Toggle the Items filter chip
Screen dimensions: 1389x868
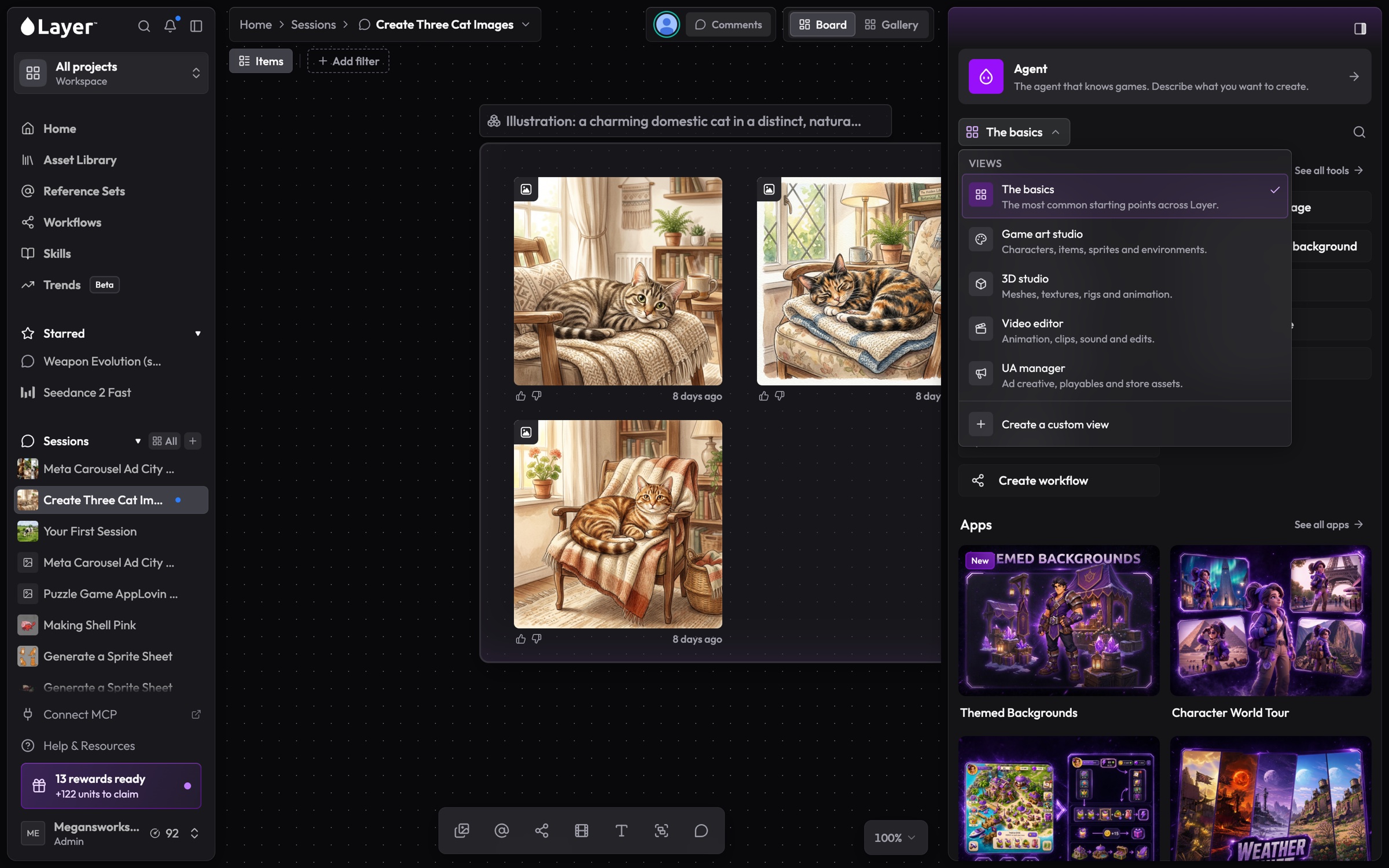click(261, 61)
